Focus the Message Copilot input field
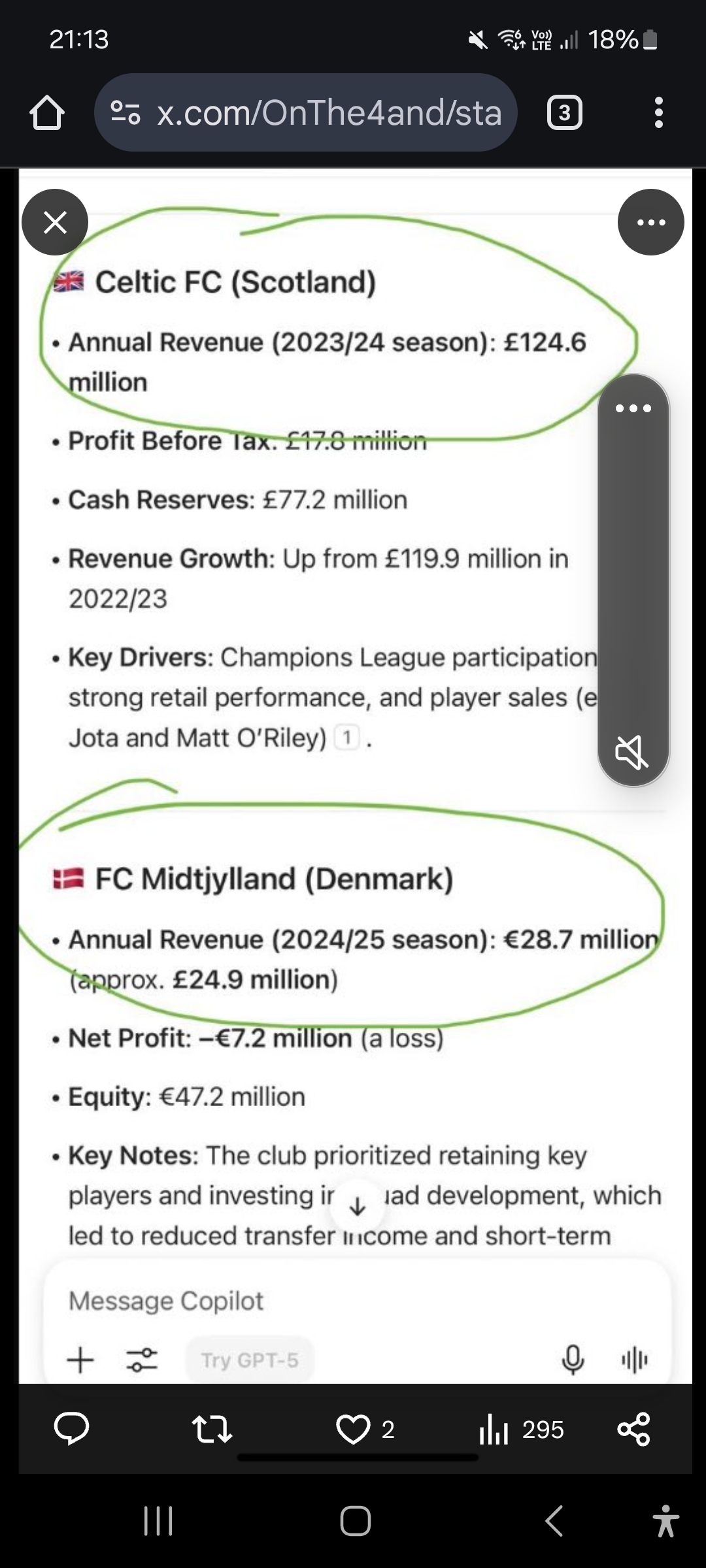The height and width of the screenshot is (1568, 706). 327,1301
